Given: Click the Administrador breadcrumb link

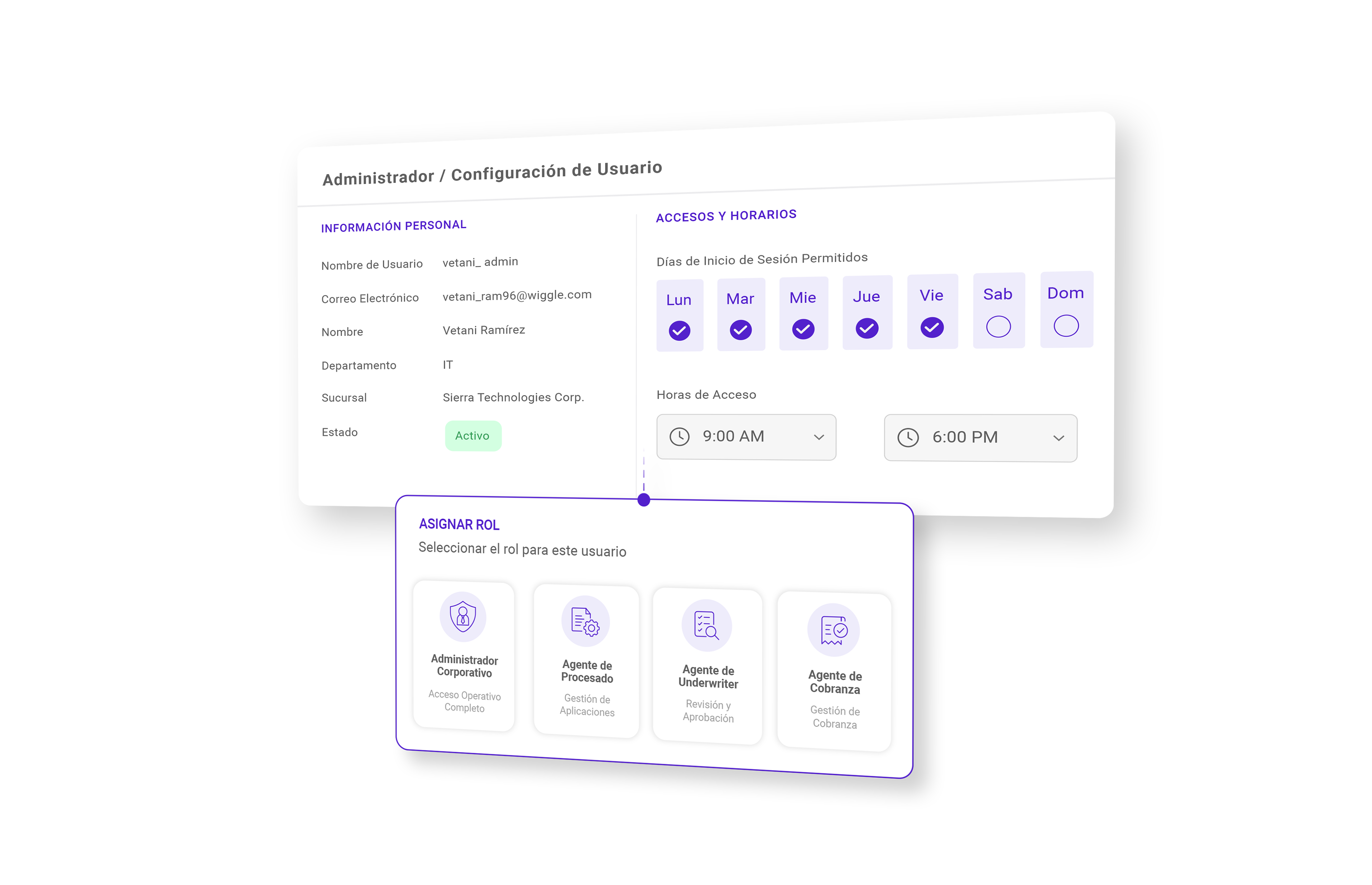Looking at the screenshot, I should tap(378, 178).
